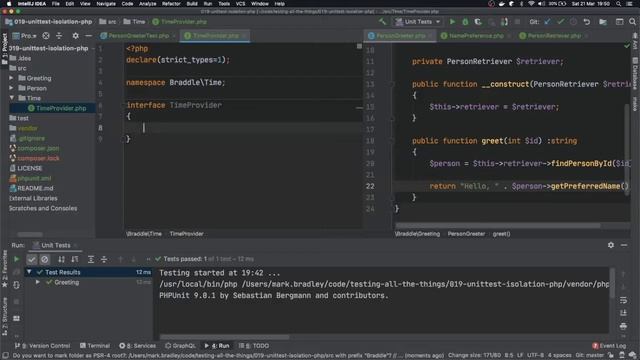The height and width of the screenshot is (360, 640).
Task: Click horizontal scrollbar under PersonGreeter editor
Action: pyautogui.click(x=498, y=225)
